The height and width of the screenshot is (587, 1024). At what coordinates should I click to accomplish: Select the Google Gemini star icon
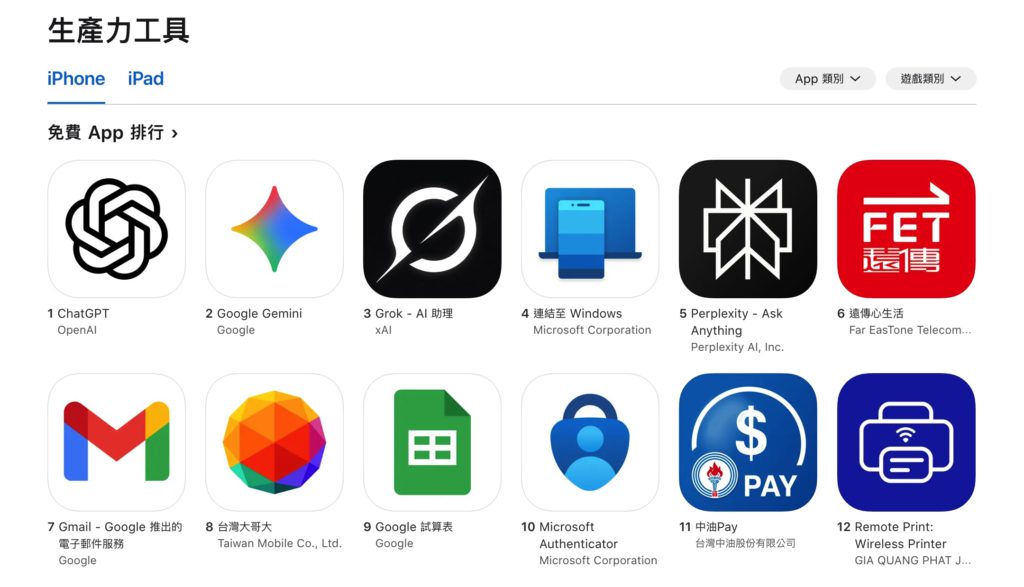(274, 229)
